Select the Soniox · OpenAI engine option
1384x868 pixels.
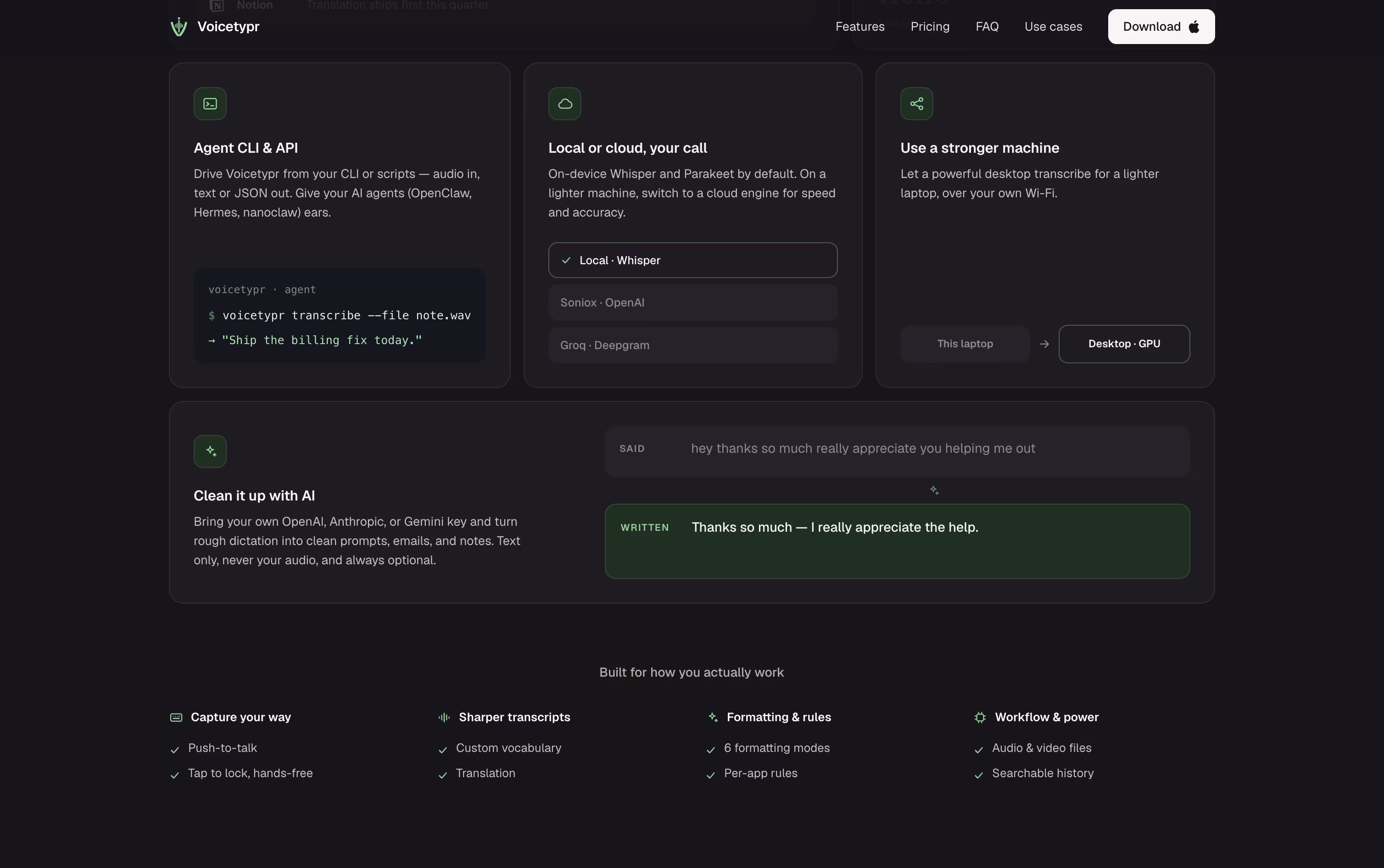[x=693, y=302]
